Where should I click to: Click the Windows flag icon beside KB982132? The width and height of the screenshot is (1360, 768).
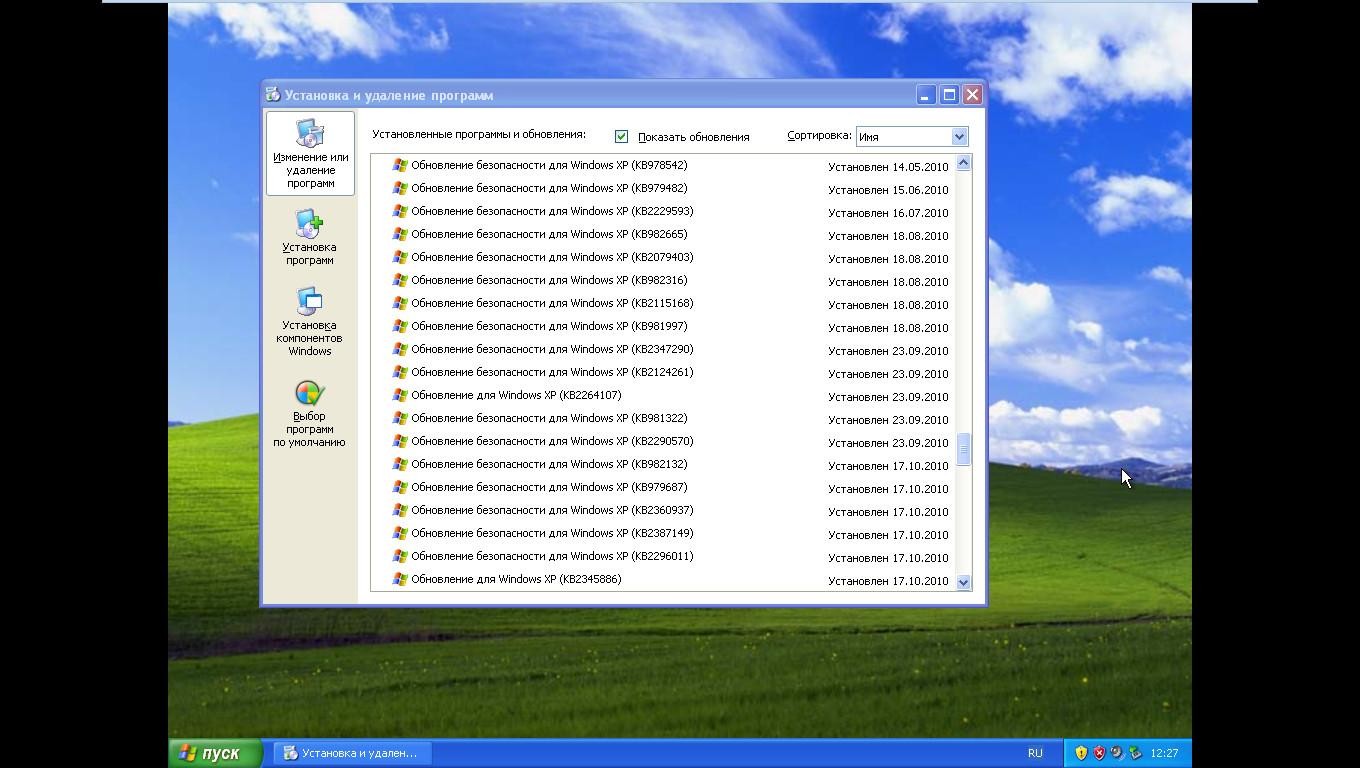coord(400,464)
